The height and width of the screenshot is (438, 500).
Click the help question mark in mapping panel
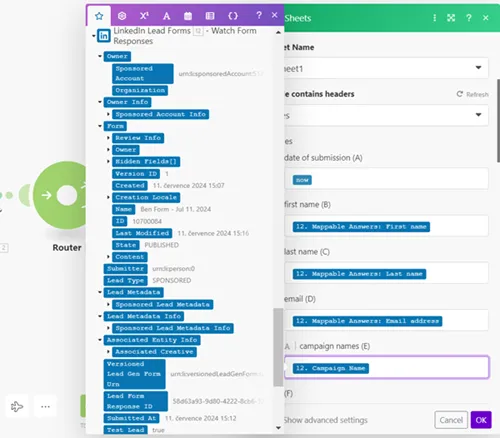(x=259, y=15)
